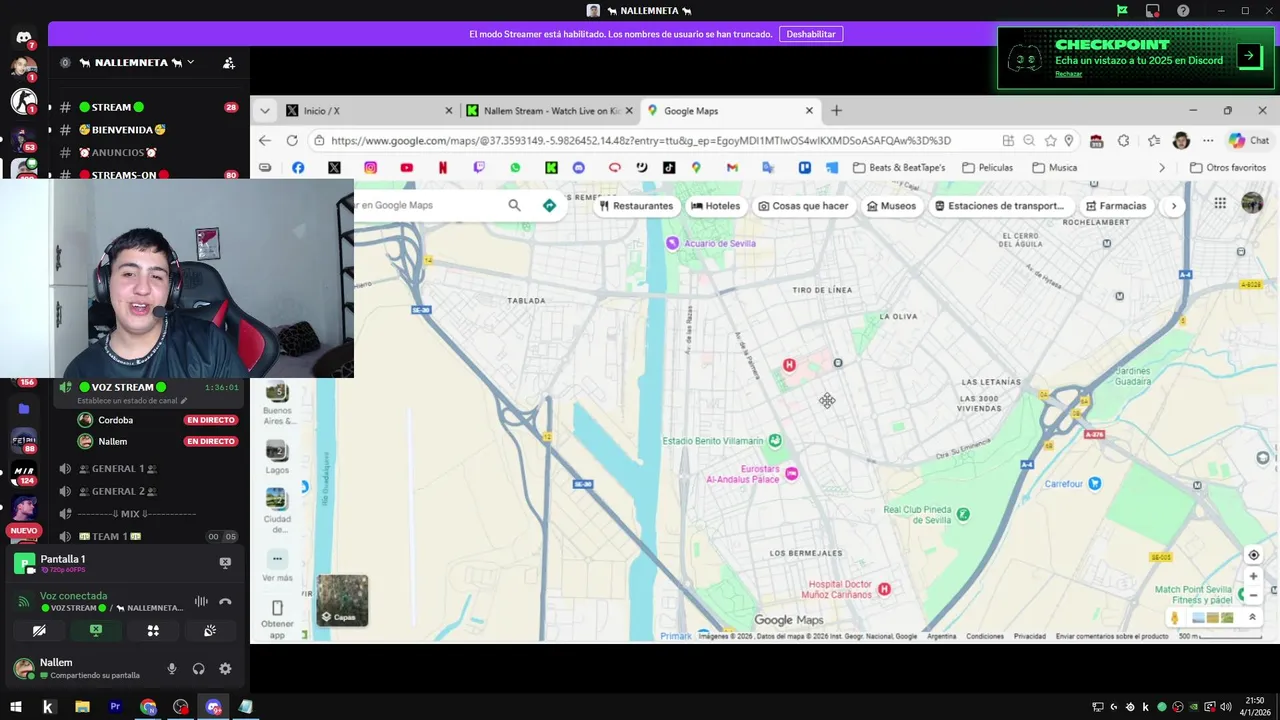Screen dimensions: 1280x720
Task: Open YouTube bookmark icon
Action: pos(406,168)
